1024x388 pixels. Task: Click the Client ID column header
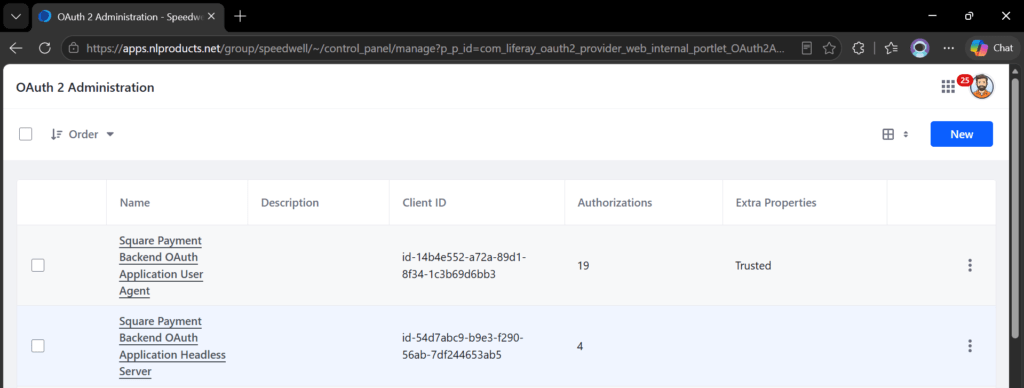pos(424,202)
